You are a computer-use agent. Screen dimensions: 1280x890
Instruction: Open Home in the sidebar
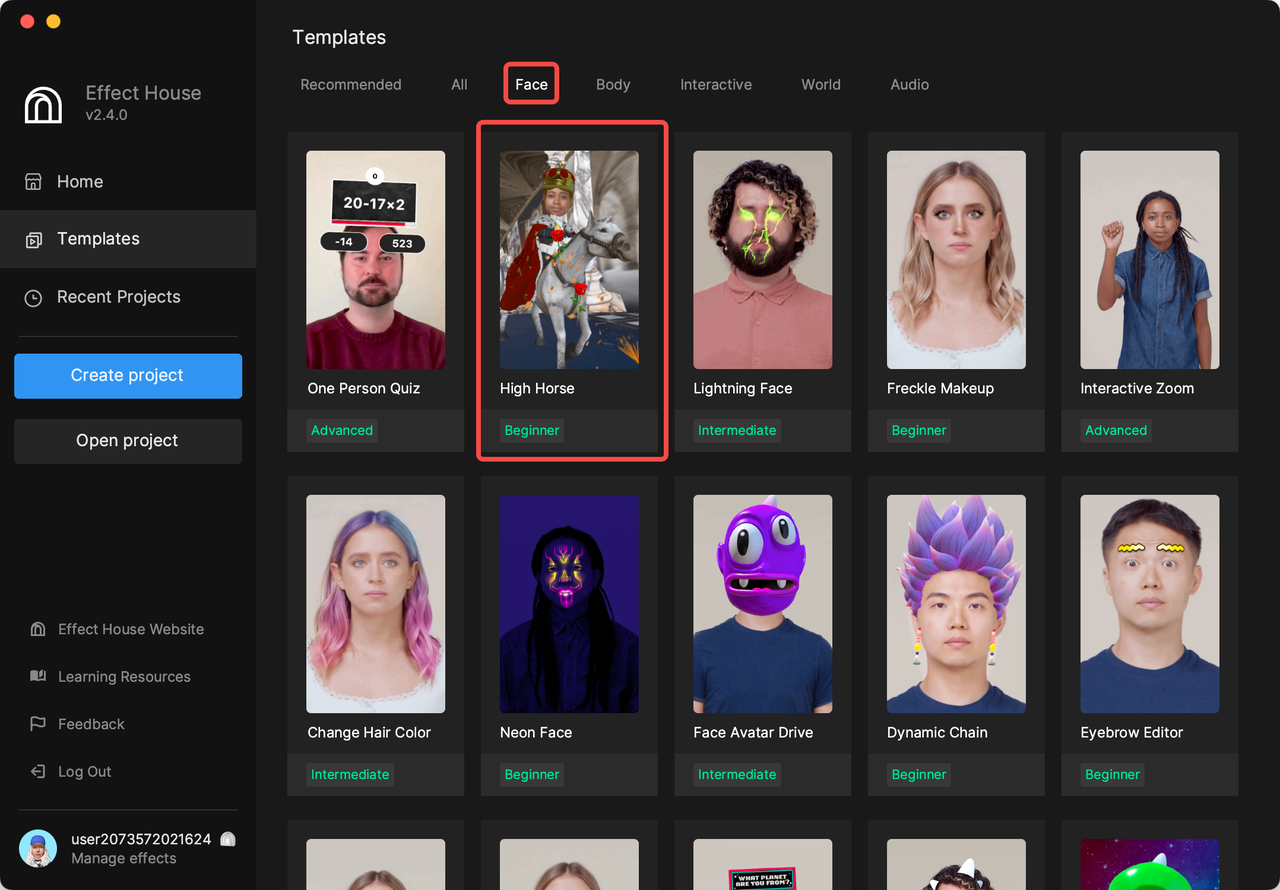[128, 182]
